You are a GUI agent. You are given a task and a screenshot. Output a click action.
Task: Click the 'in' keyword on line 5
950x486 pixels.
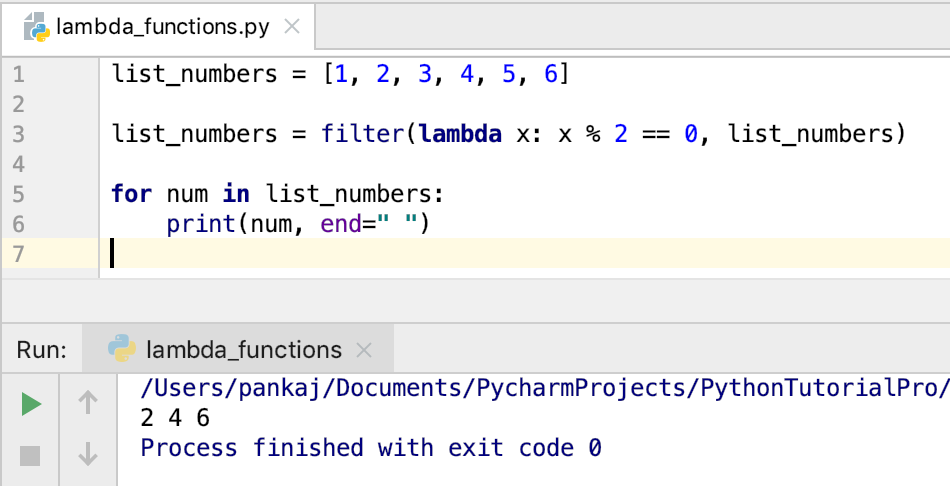[x=236, y=194]
